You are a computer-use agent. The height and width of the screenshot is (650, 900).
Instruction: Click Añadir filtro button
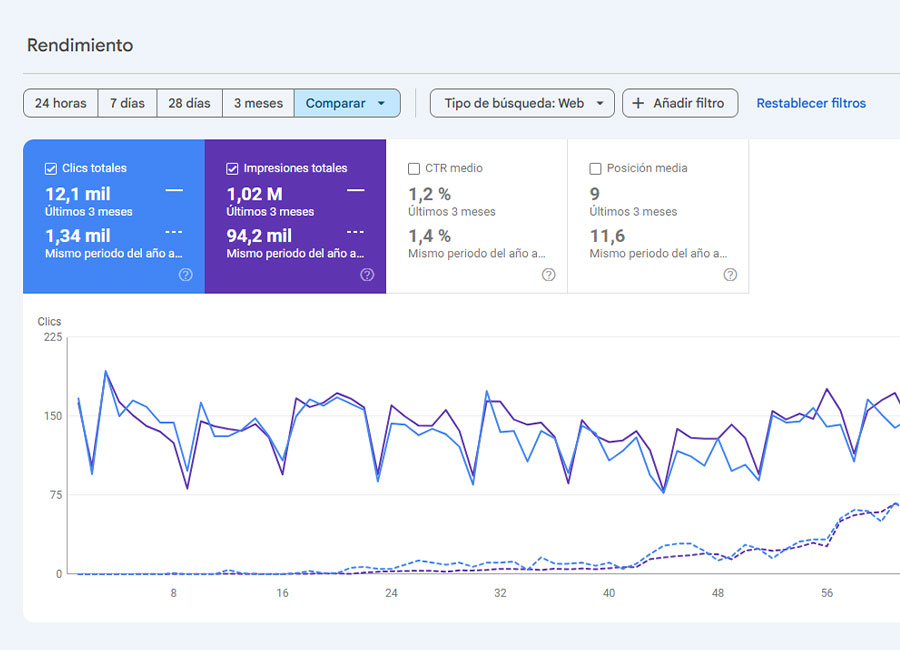tap(680, 103)
